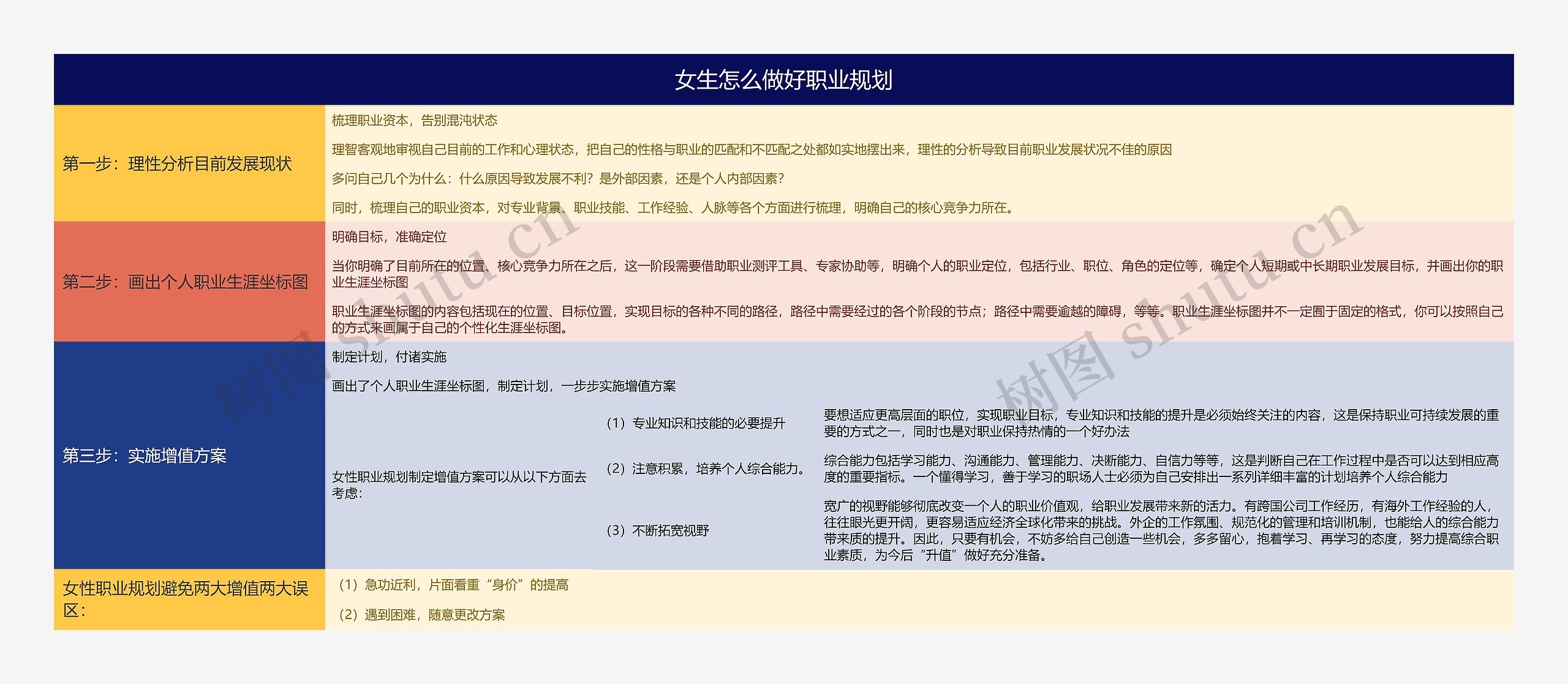
Task: Click the line starting '理智客观地审视自己'
Action: (752, 150)
